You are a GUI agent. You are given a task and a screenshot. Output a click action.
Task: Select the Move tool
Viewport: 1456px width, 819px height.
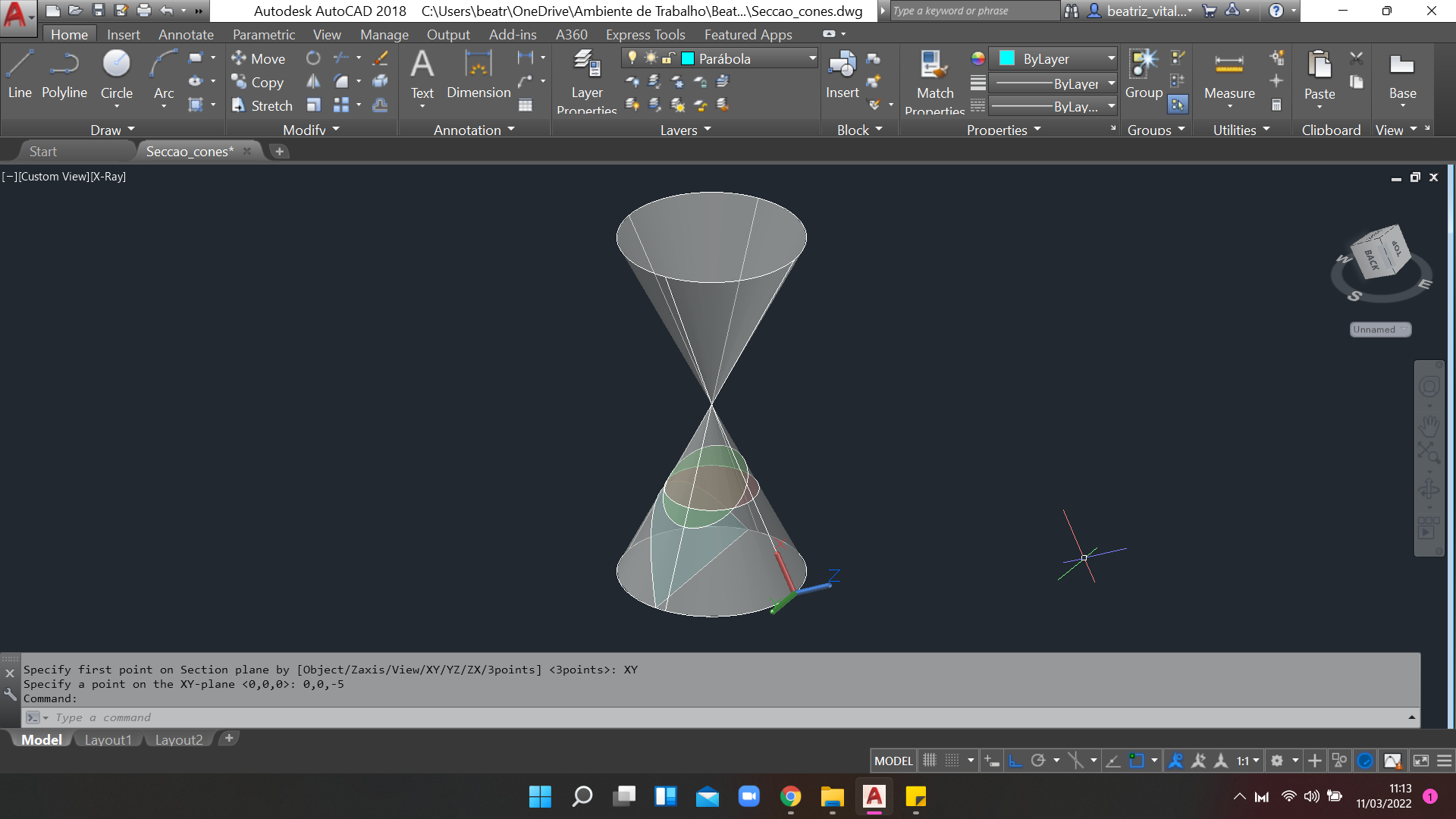pos(259,58)
